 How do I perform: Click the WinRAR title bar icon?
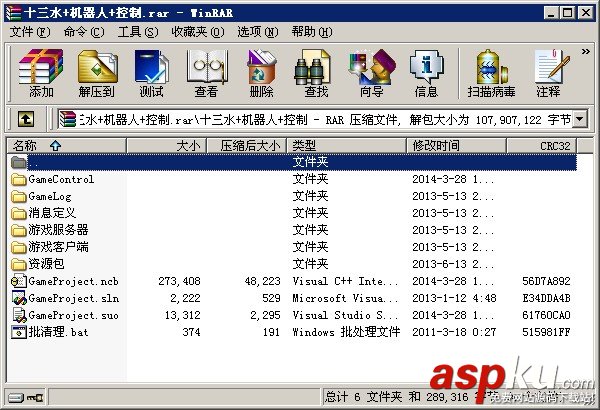13,13
